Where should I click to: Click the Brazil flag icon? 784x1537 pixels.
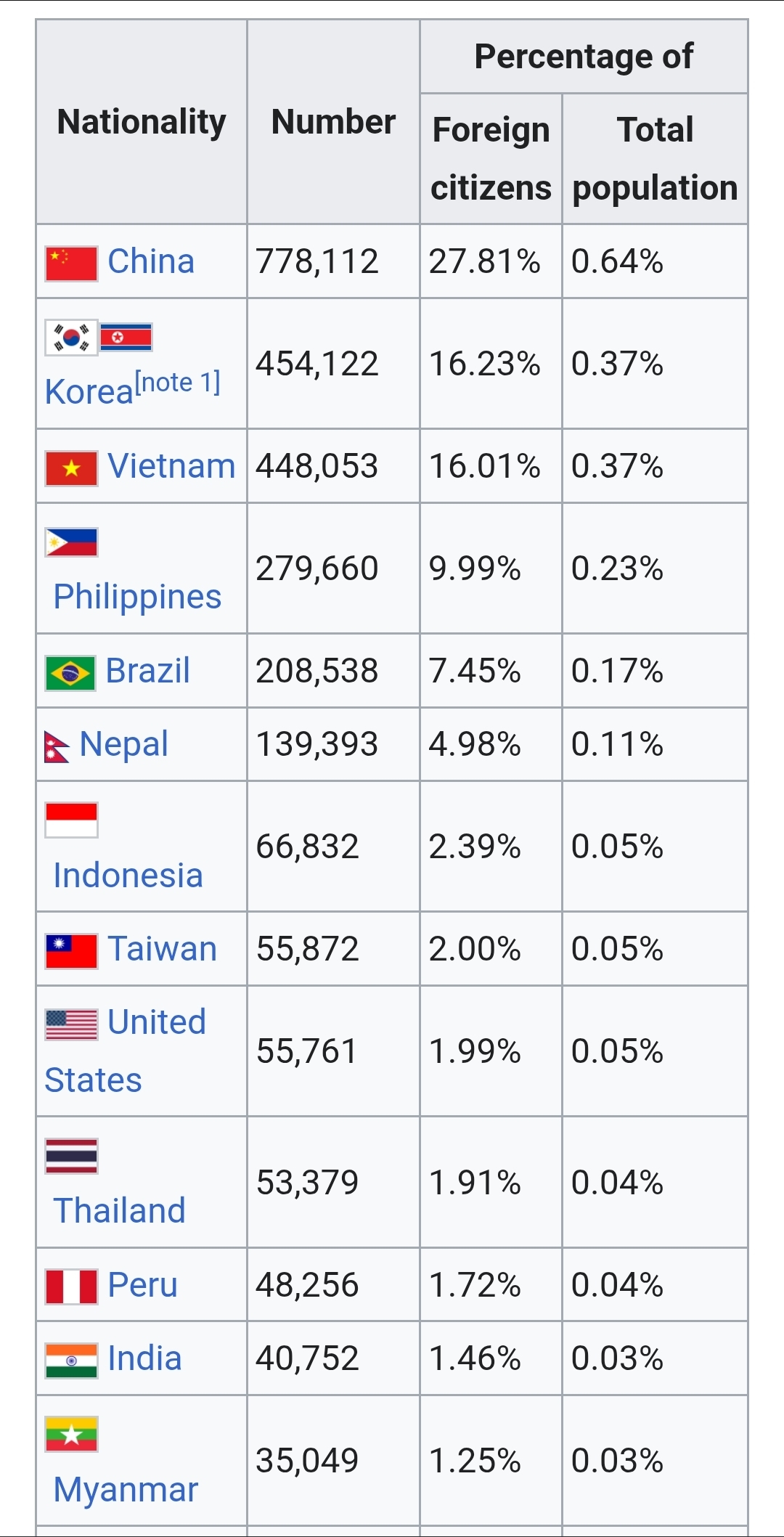pos(70,673)
